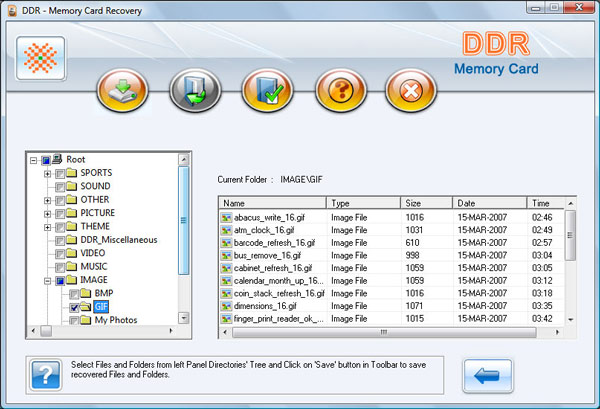Click the SOUND folder icon
Image resolution: width=600 pixels, height=409 pixels.
[72, 186]
